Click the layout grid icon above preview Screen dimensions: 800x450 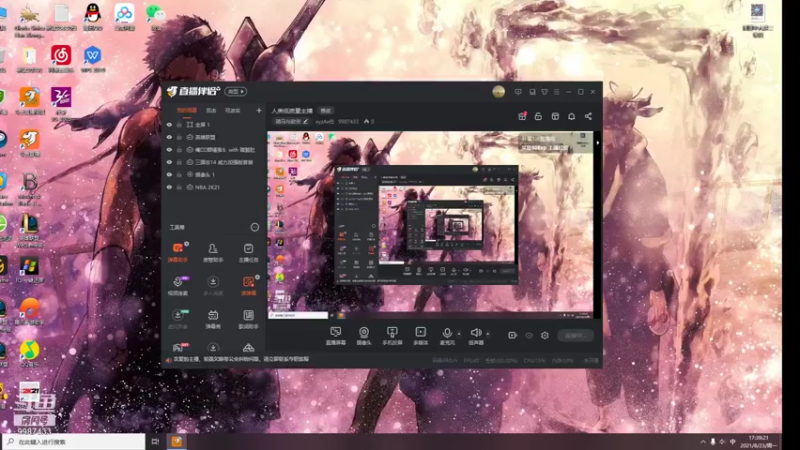click(x=555, y=116)
